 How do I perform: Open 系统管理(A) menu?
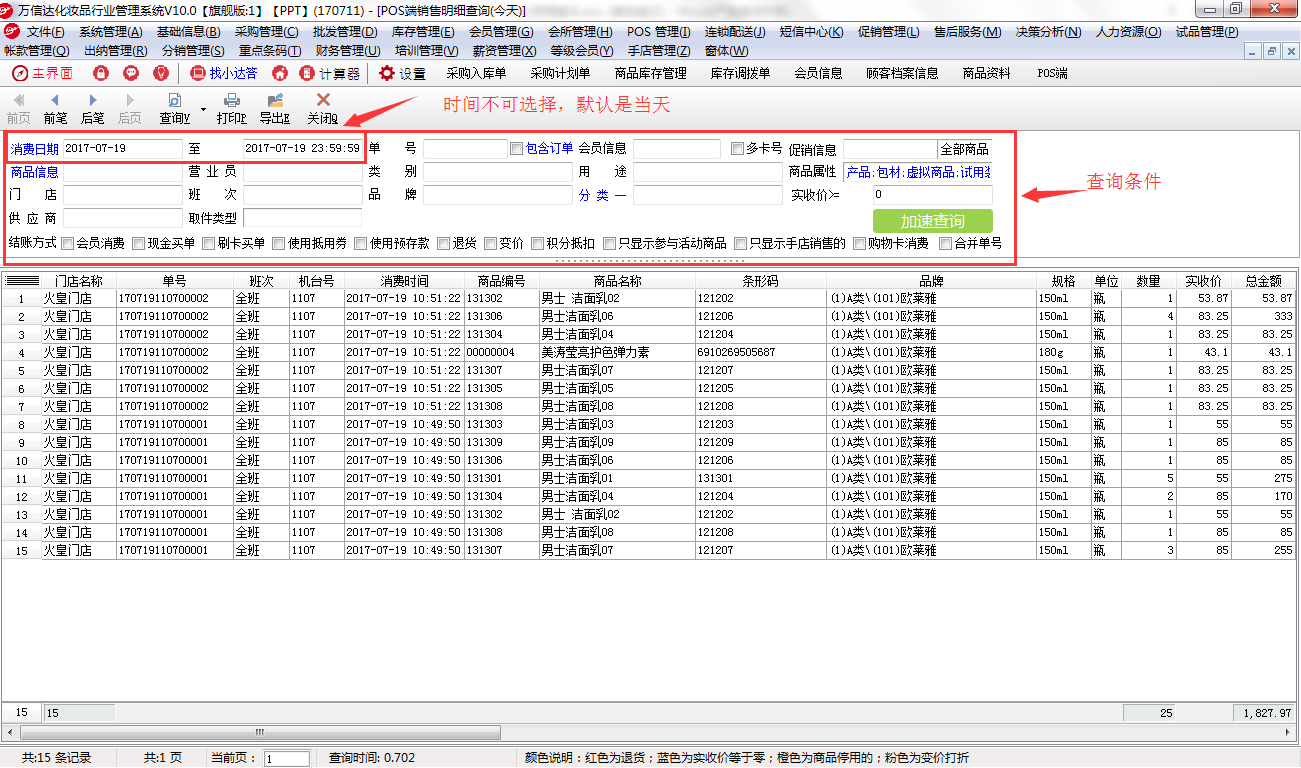[110, 32]
